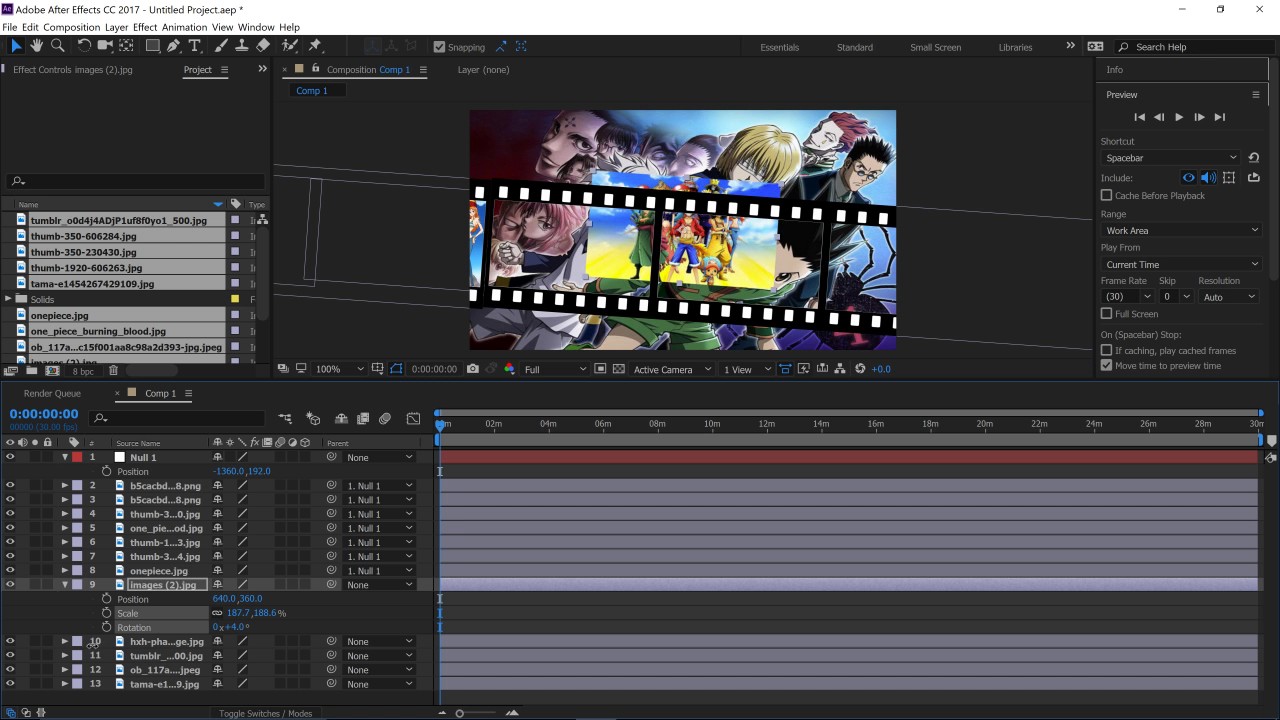
Task: Open parent dropdown of tama-e1...9.jpg layer
Action: coord(379,684)
